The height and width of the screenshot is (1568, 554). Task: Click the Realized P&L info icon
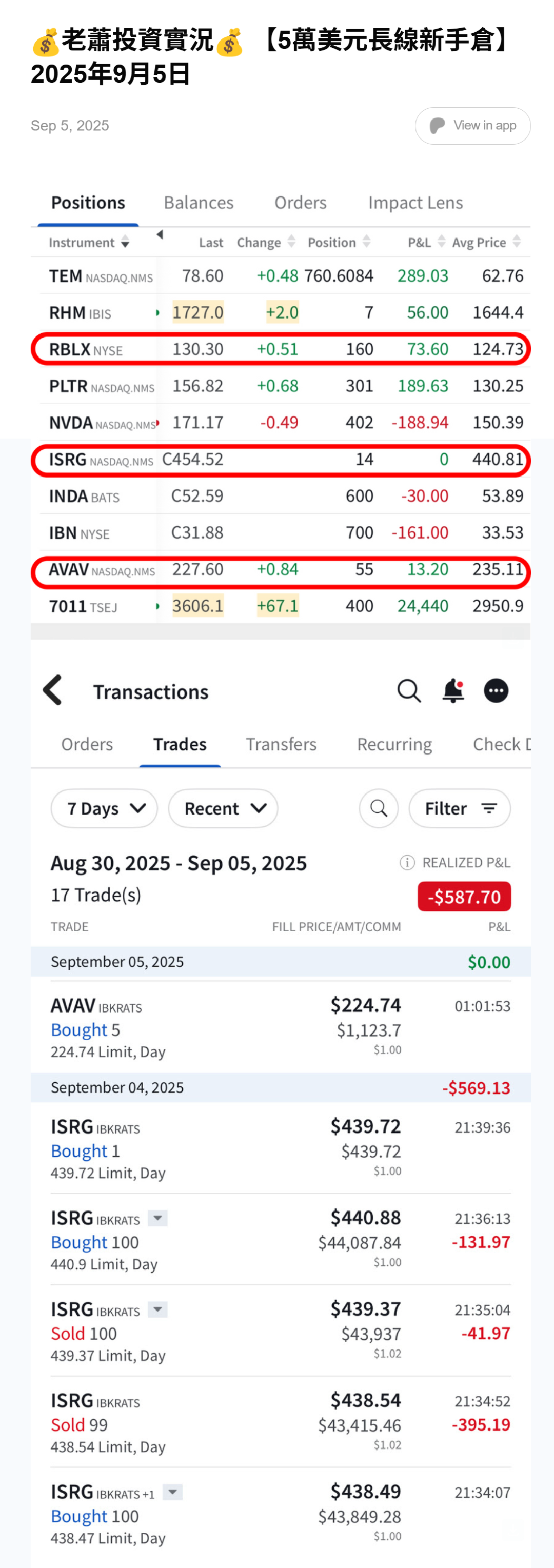(x=407, y=863)
